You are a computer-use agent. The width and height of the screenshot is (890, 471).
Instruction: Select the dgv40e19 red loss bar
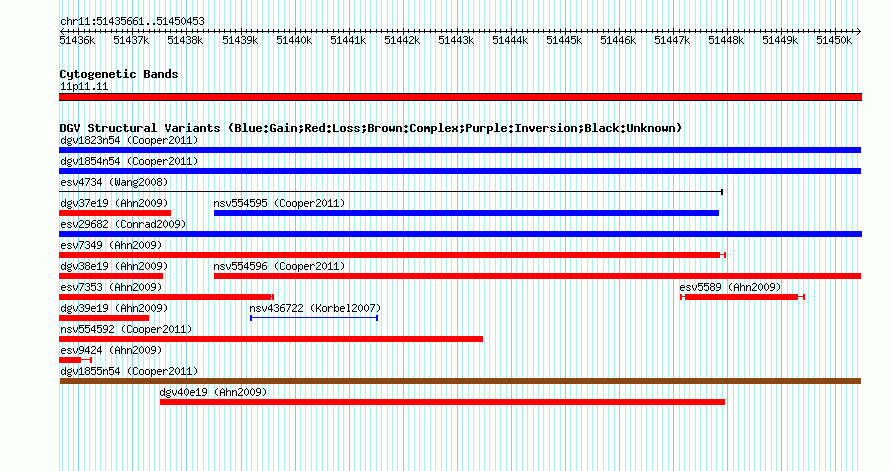pos(442,402)
